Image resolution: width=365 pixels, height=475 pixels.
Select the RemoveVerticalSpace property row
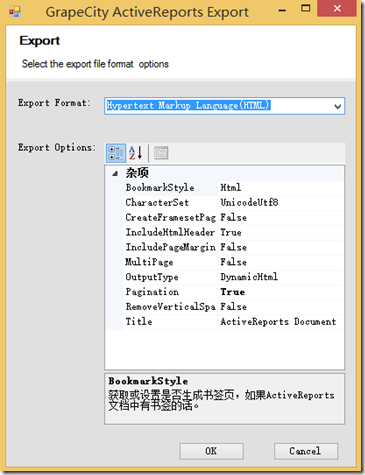pos(233,307)
